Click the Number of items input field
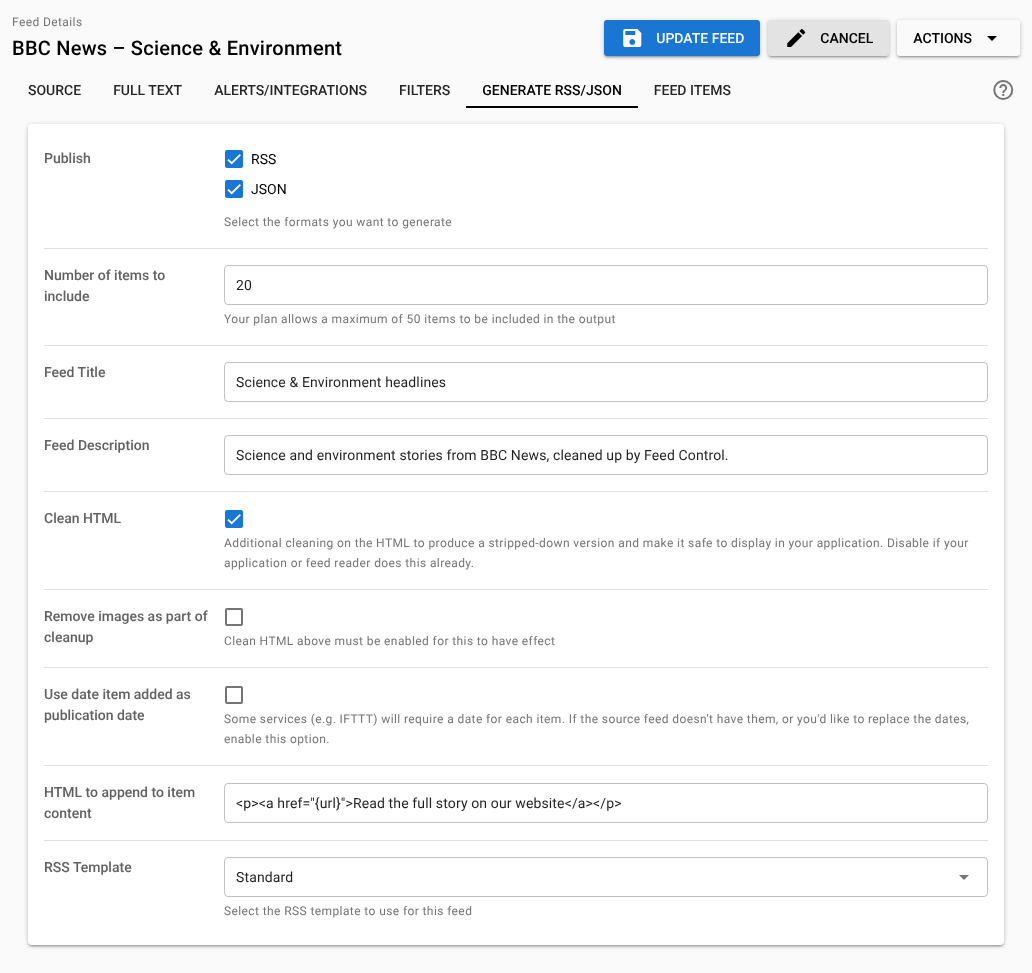This screenshot has height=973, width=1032. point(606,285)
